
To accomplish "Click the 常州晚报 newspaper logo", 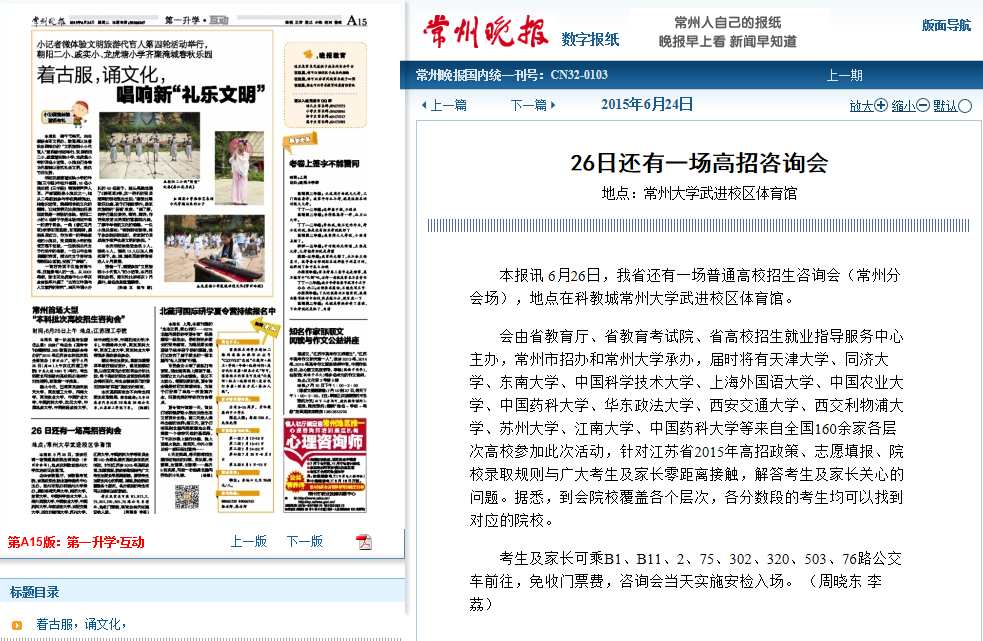I will pos(485,32).
